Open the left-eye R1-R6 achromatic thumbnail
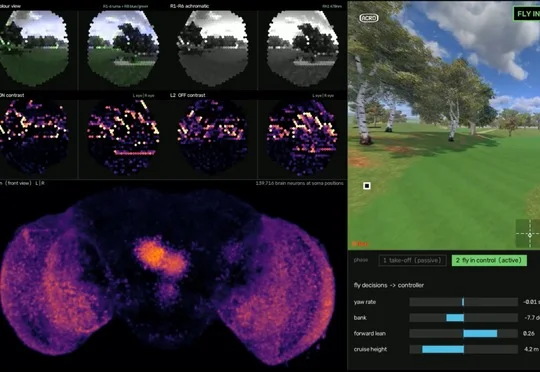The image size is (540, 372). pos(212,48)
